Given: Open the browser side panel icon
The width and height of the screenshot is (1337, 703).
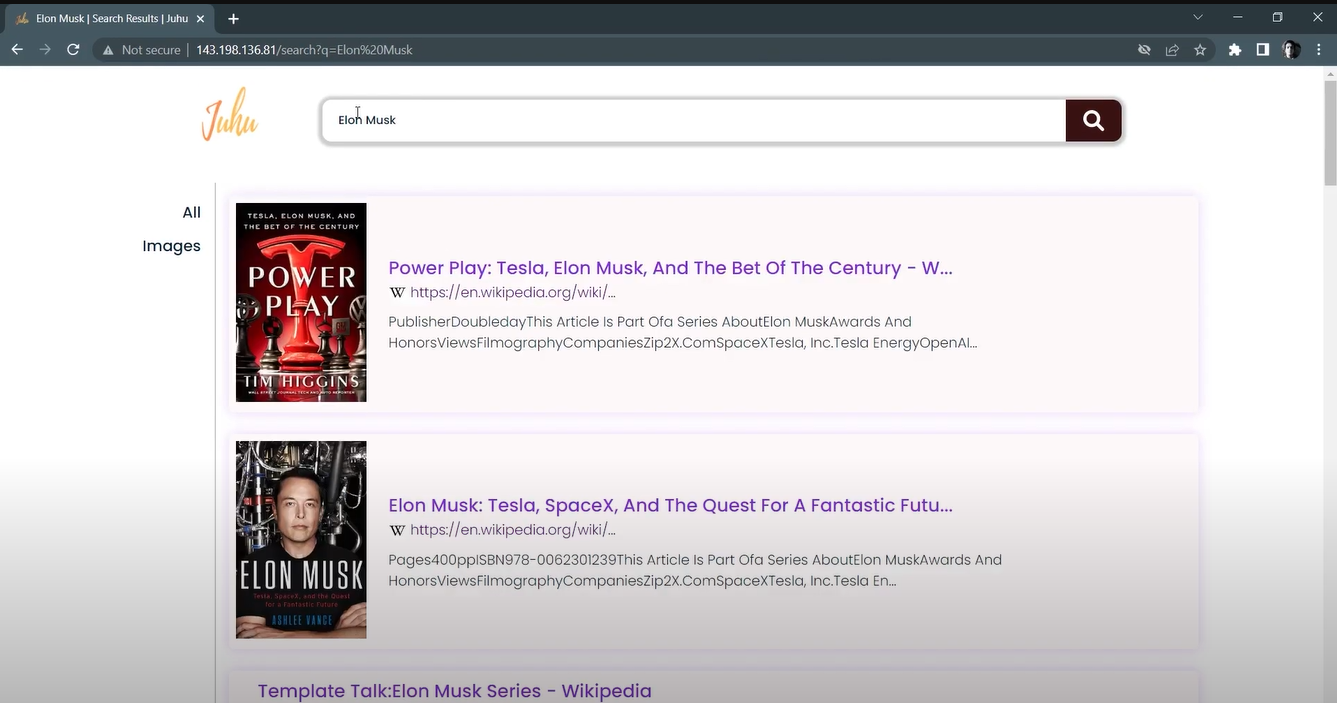Looking at the screenshot, I should (1263, 50).
